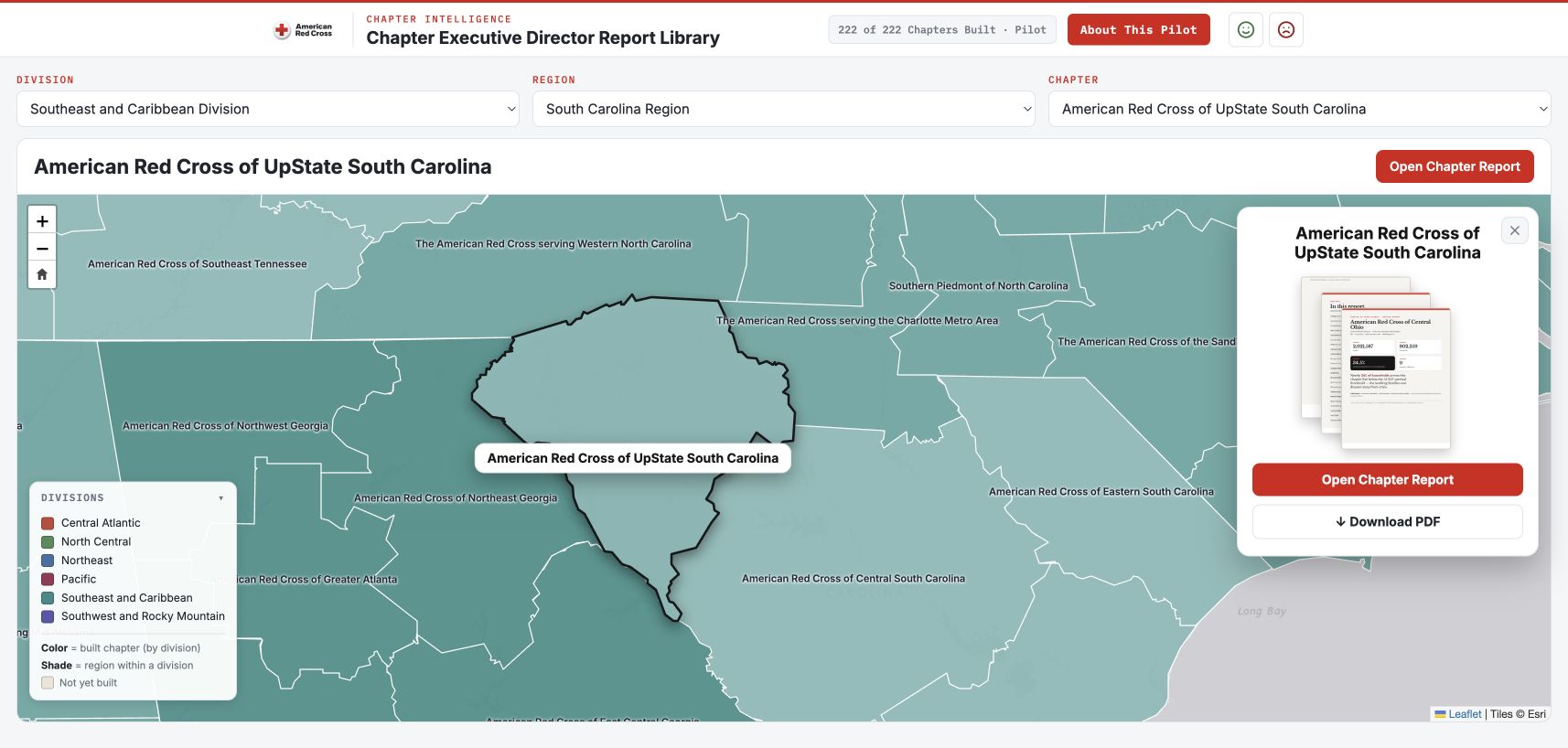The width and height of the screenshot is (1568, 748).
Task: Select Eastern South Carolina chapter label
Action: 1101,492
